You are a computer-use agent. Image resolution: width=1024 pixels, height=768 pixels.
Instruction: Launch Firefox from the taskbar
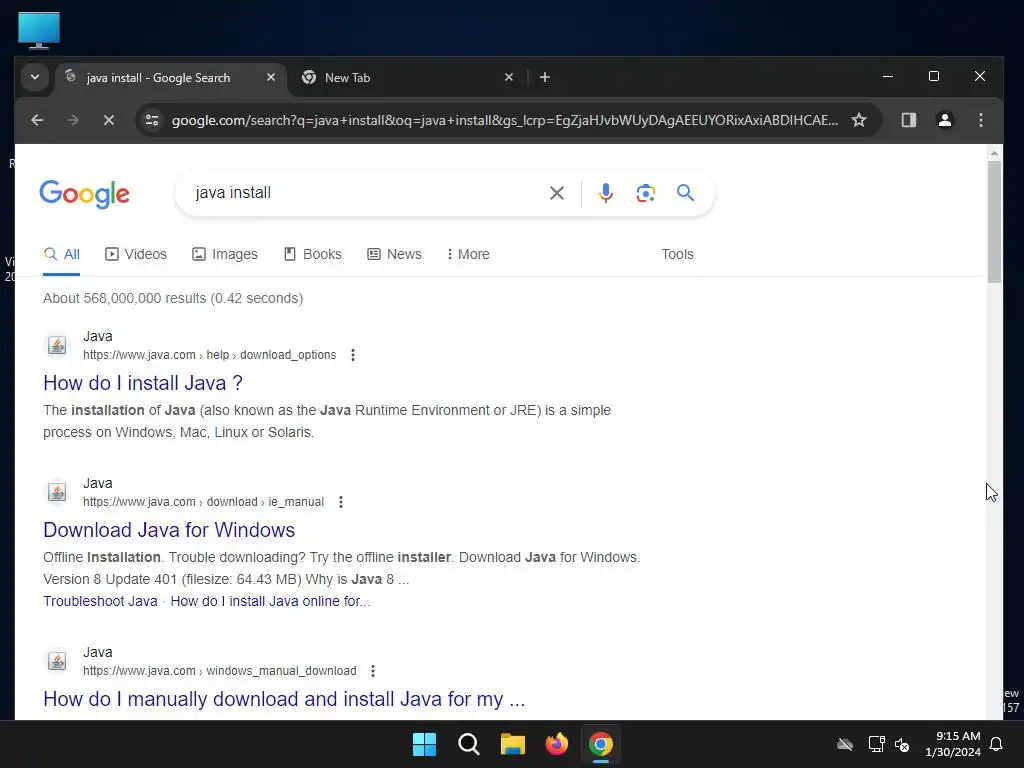point(556,744)
